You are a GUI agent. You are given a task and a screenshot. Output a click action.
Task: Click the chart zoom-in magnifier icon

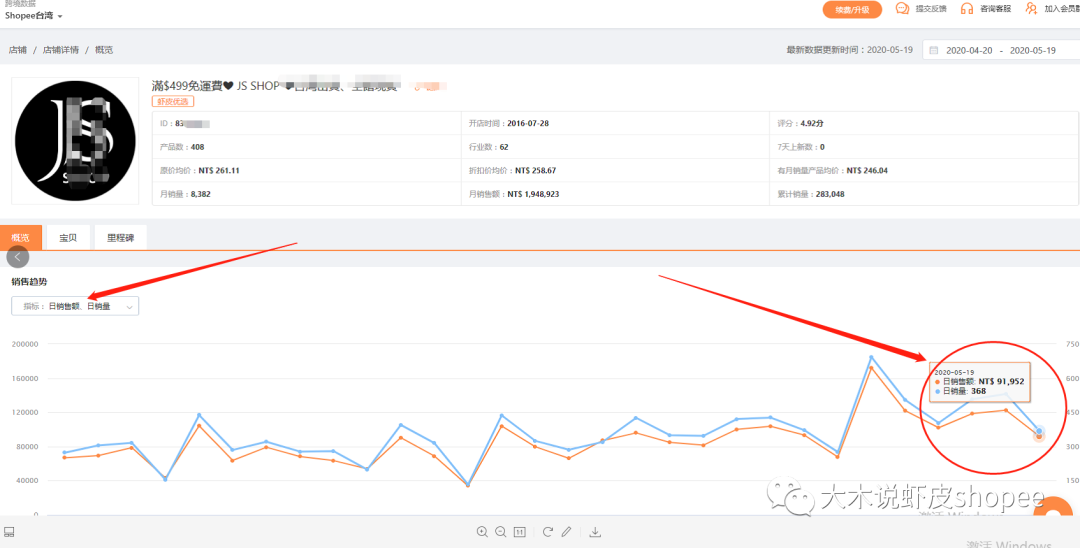[x=482, y=531]
